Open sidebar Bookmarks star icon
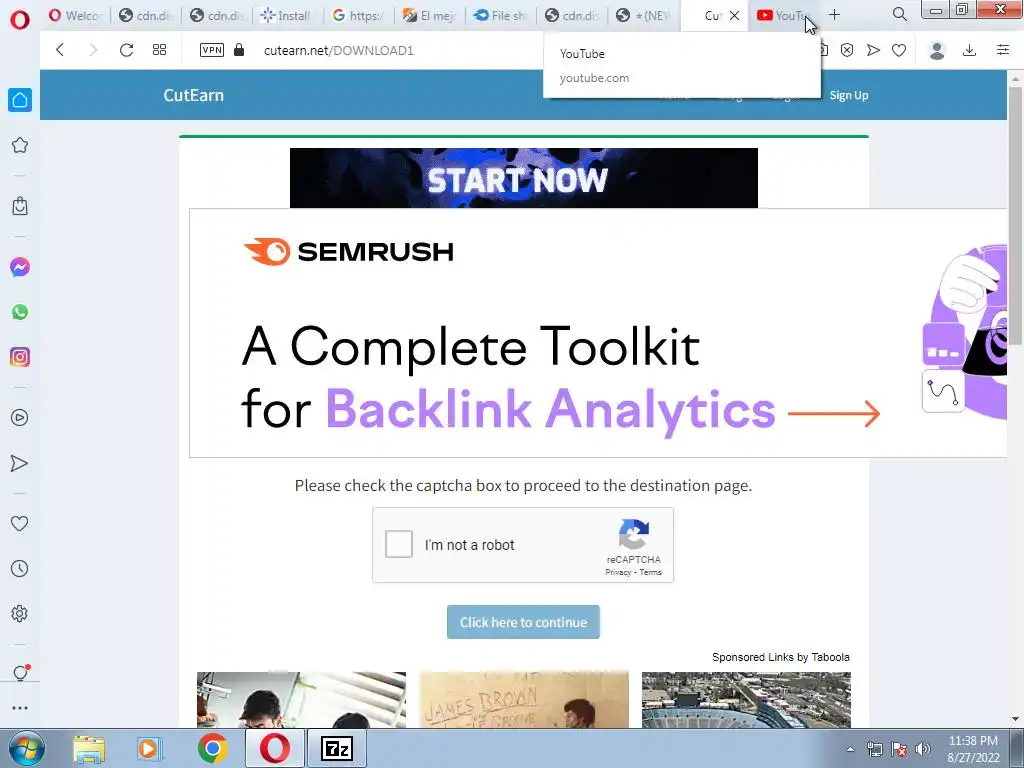This screenshot has height=768, width=1024. (x=20, y=145)
